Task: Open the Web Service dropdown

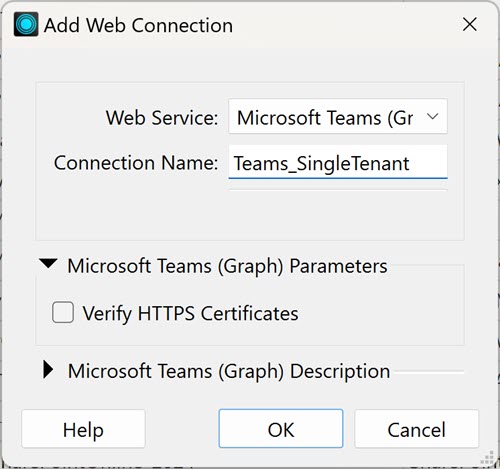Action: coord(338,117)
